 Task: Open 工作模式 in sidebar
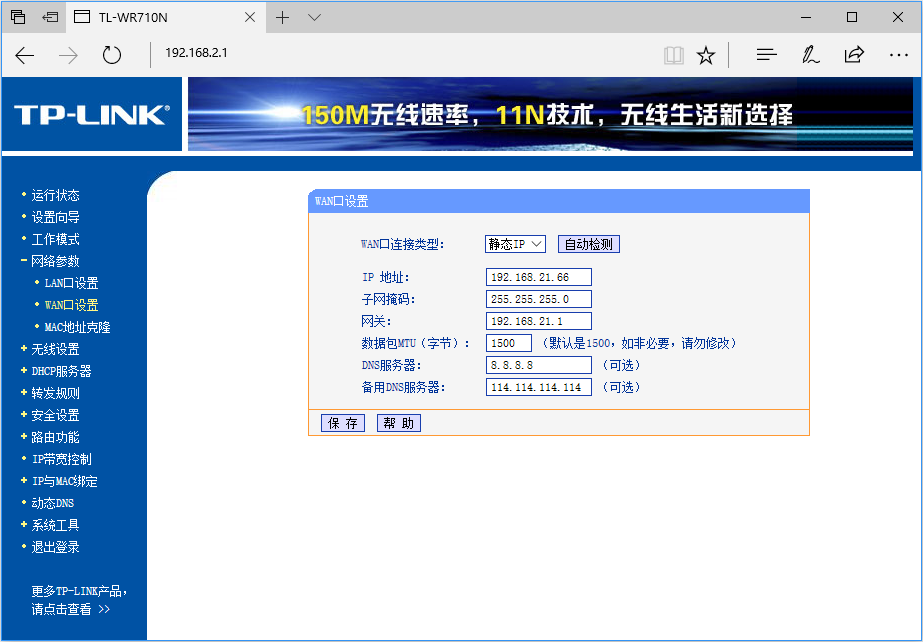click(55, 239)
